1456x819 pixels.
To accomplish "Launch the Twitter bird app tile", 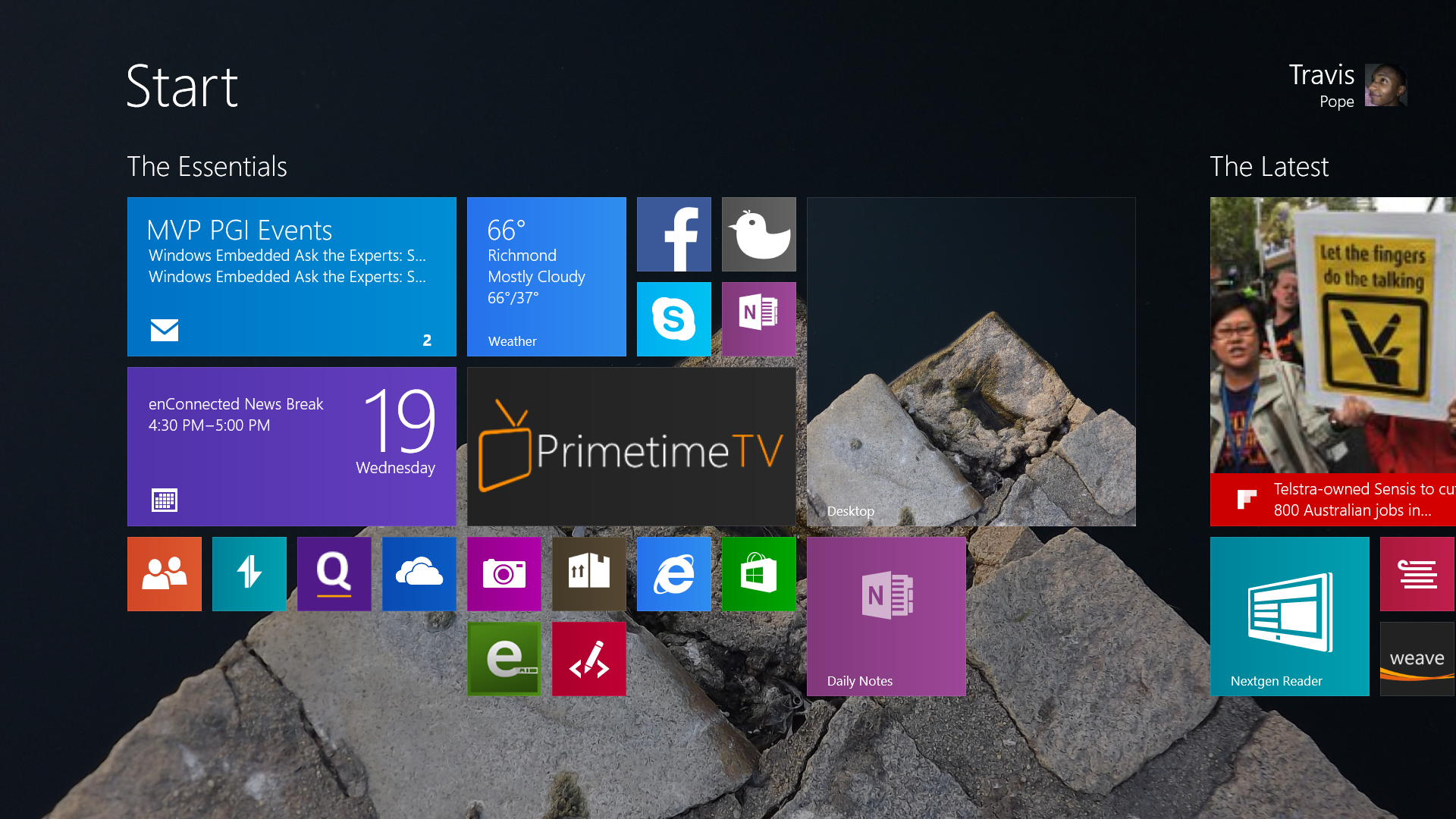I will pos(759,234).
